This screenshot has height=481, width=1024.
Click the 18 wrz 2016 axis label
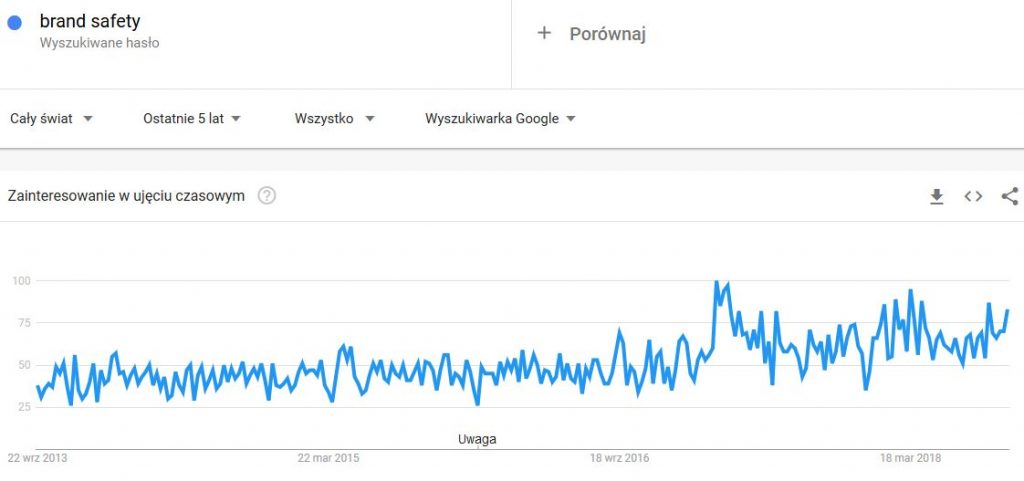pyautogui.click(x=620, y=458)
